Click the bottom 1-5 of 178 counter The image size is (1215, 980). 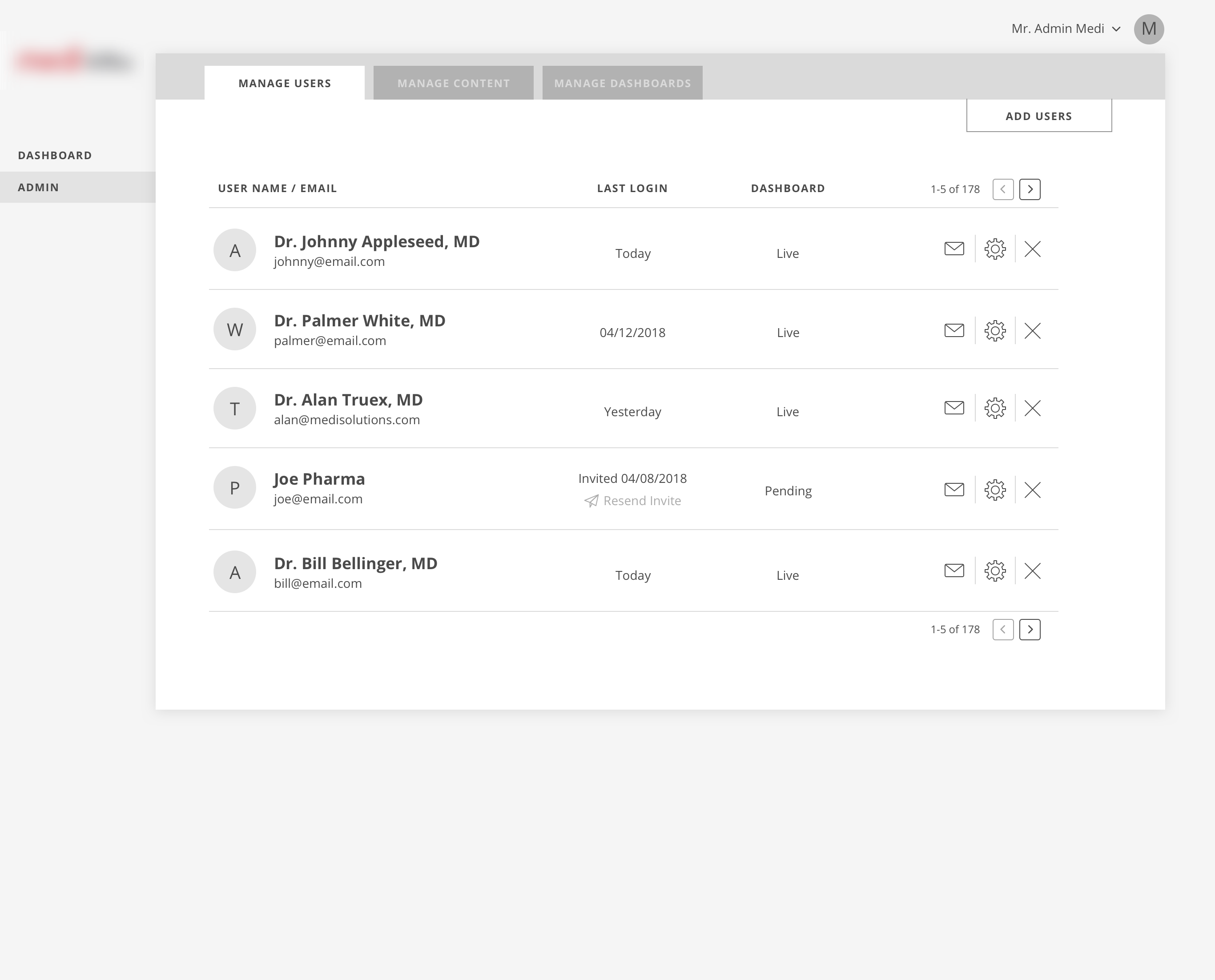[x=955, y=630]
